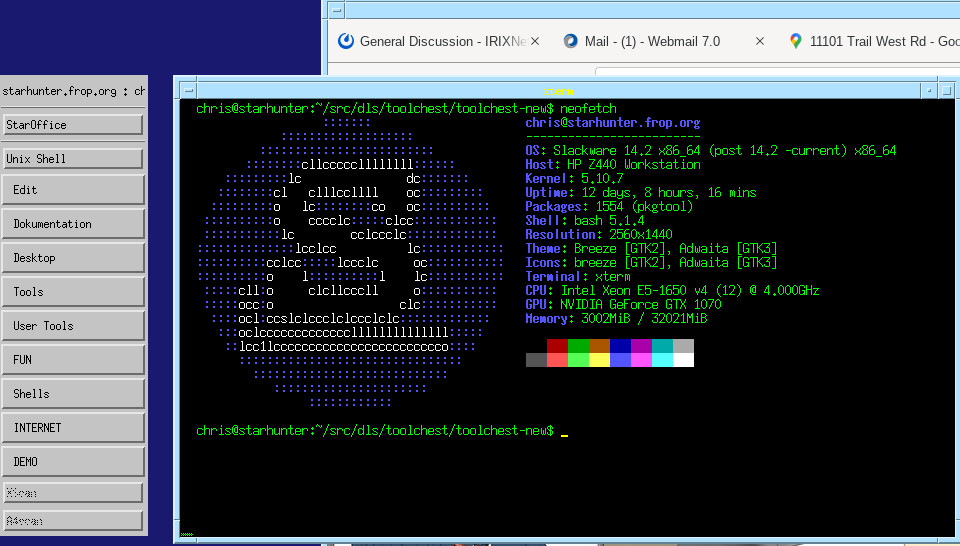This screenshot has width=960, height=546.
Task: Click the greyed-out Xscan button
Action: click(x=73, y=493)
